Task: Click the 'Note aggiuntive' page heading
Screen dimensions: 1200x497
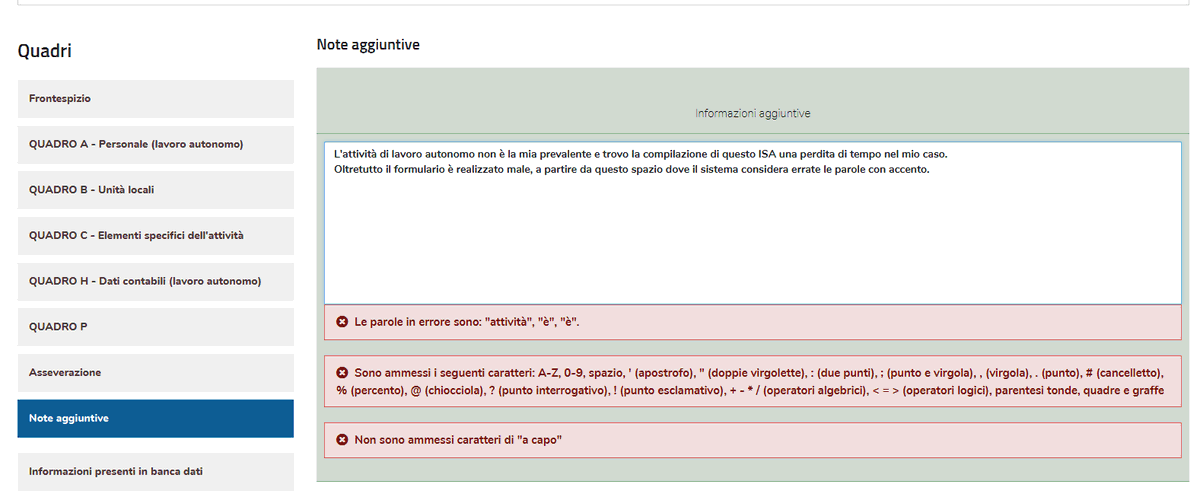Action: click(x=368, y=45)
